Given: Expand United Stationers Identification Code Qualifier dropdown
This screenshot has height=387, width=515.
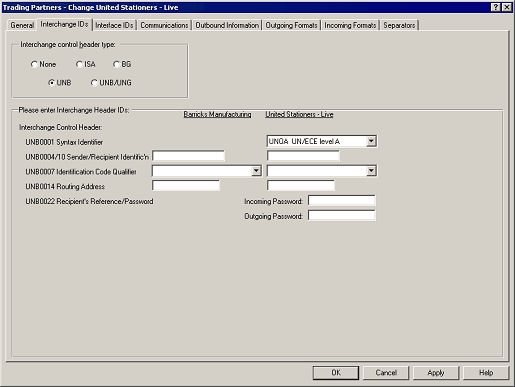Looking at the screenshot, I should tap(371, 171).
